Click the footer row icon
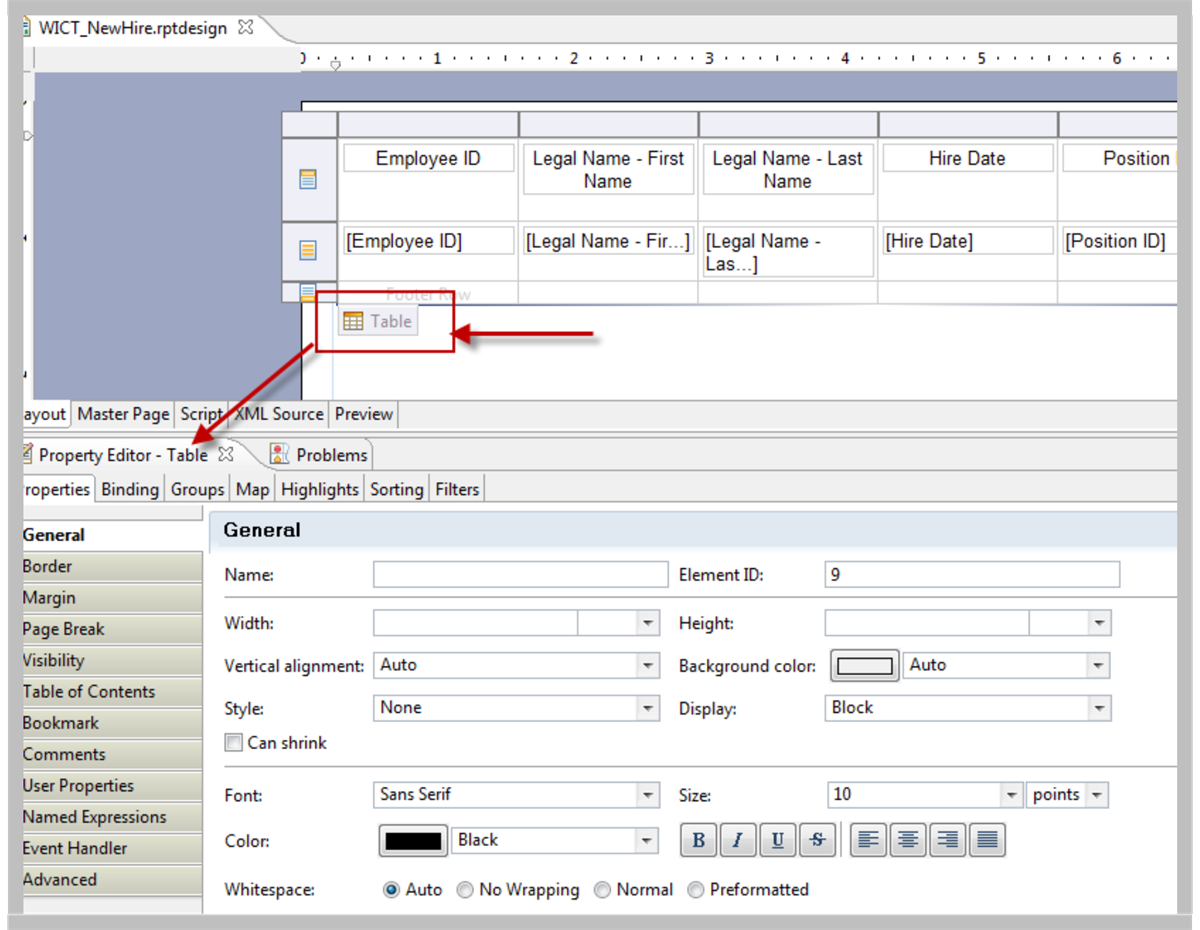The image size is (1200, 930). point(308,292)
